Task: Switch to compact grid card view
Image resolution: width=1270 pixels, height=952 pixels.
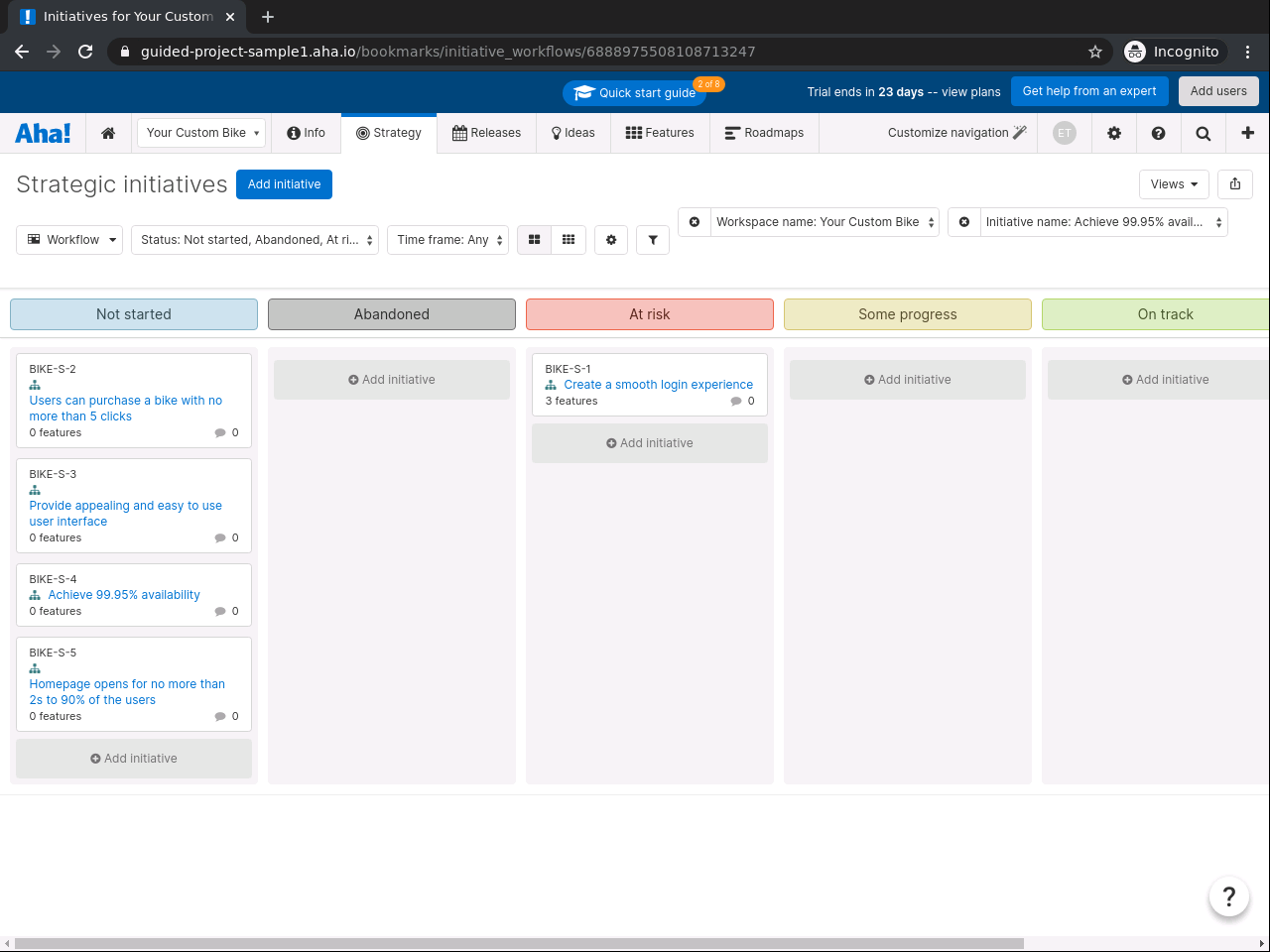Action: click(569, 240)
